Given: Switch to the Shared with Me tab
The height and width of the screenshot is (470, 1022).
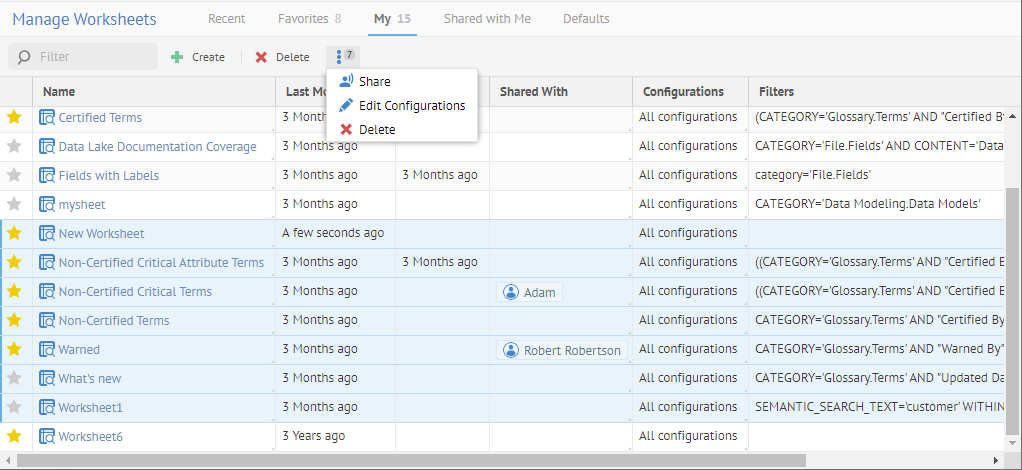Looking at the screenshot, I should click(487, 19).
